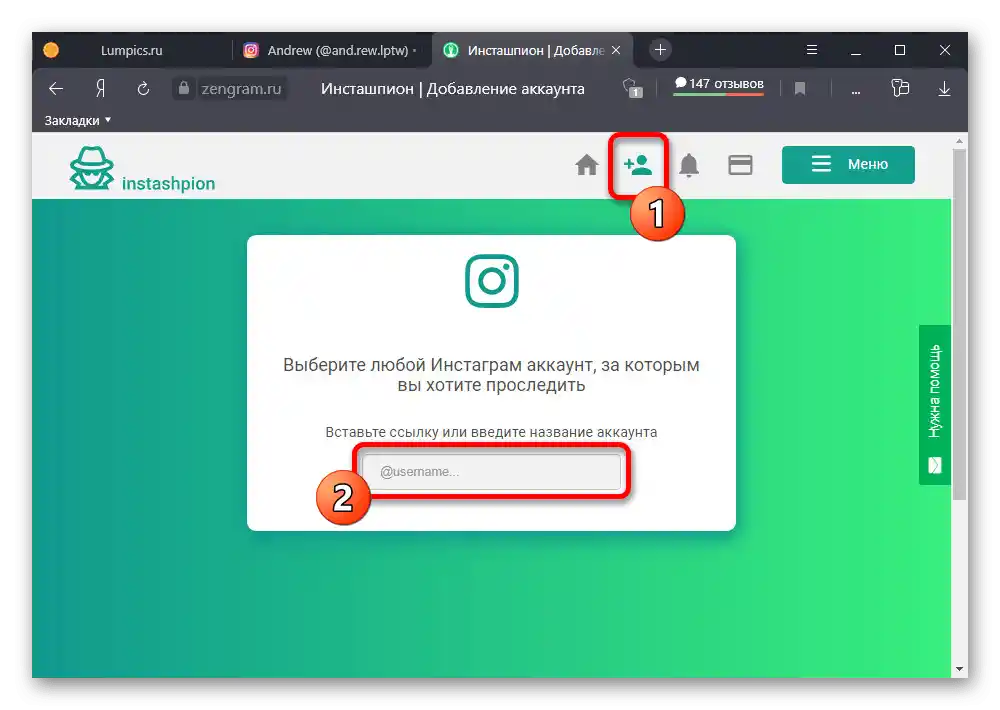Click the Yandex Я icon
Screen dimensions: 1000x710
click(x=100, y=88)
